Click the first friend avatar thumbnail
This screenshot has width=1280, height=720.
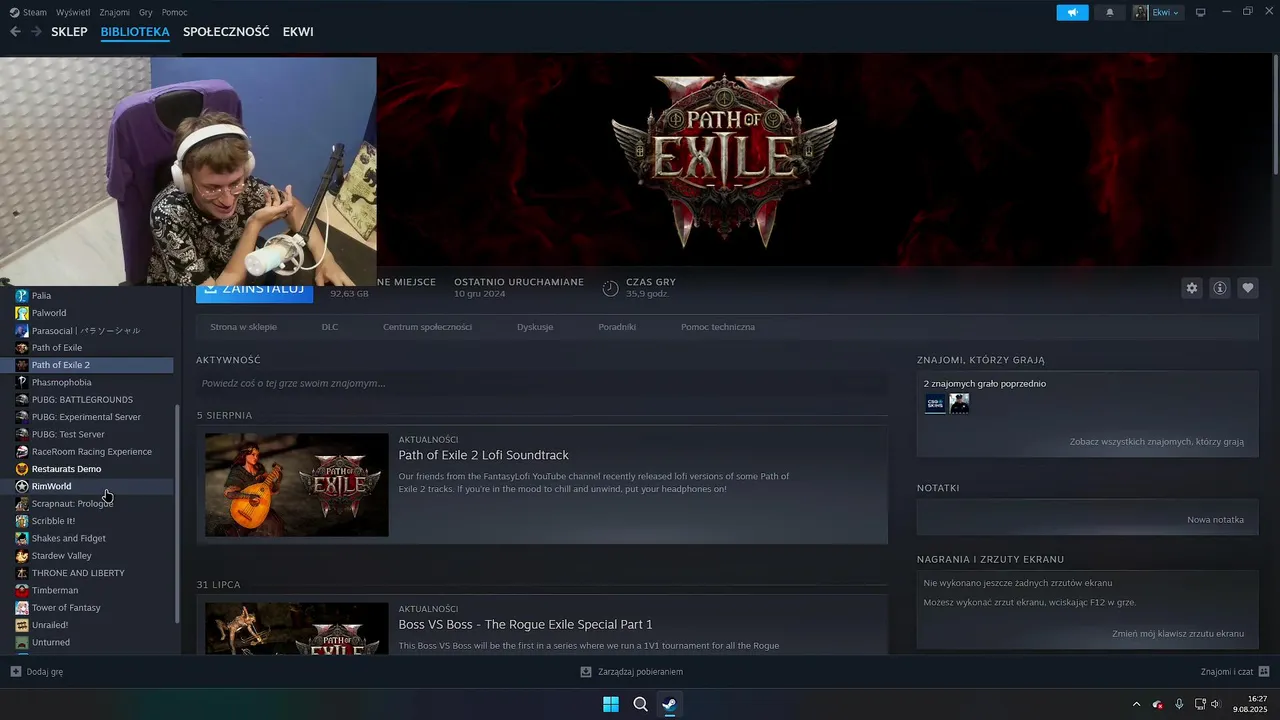tap(935, 404)
